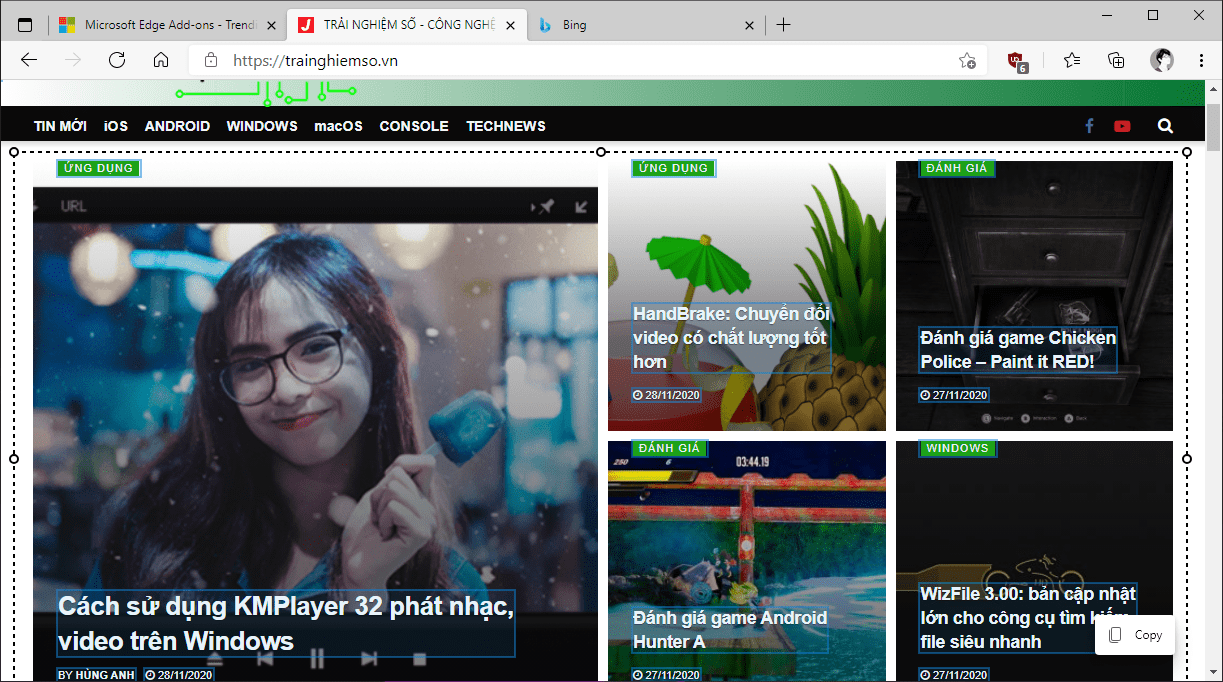Click the uBlock Origin extension shield icon
Screen dimensions: 1223x682
[1014, 60]
